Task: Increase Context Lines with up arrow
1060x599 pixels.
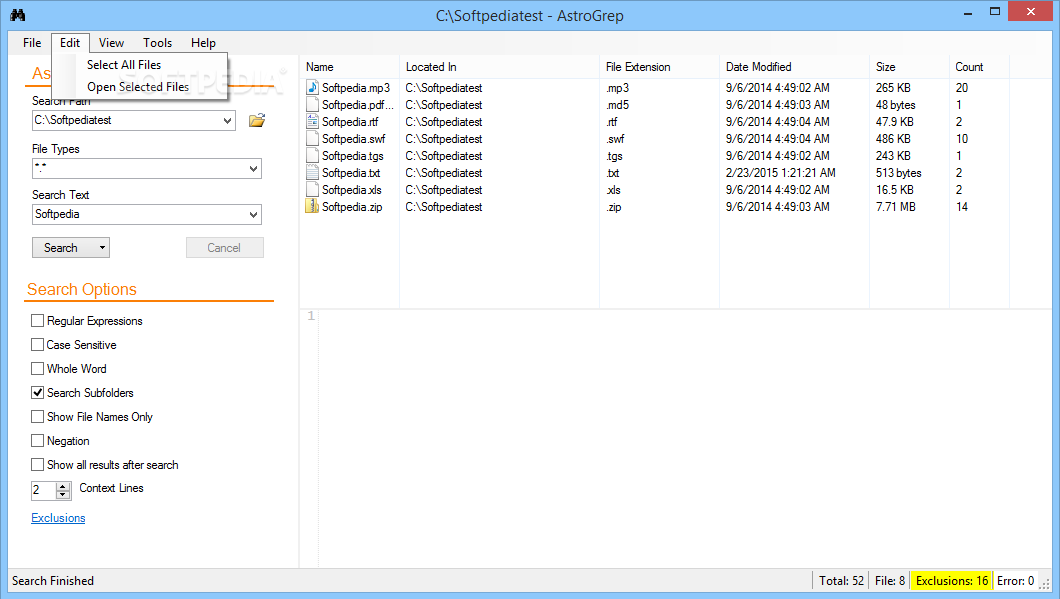Action: pyautogui.click(x=63, y=486)
